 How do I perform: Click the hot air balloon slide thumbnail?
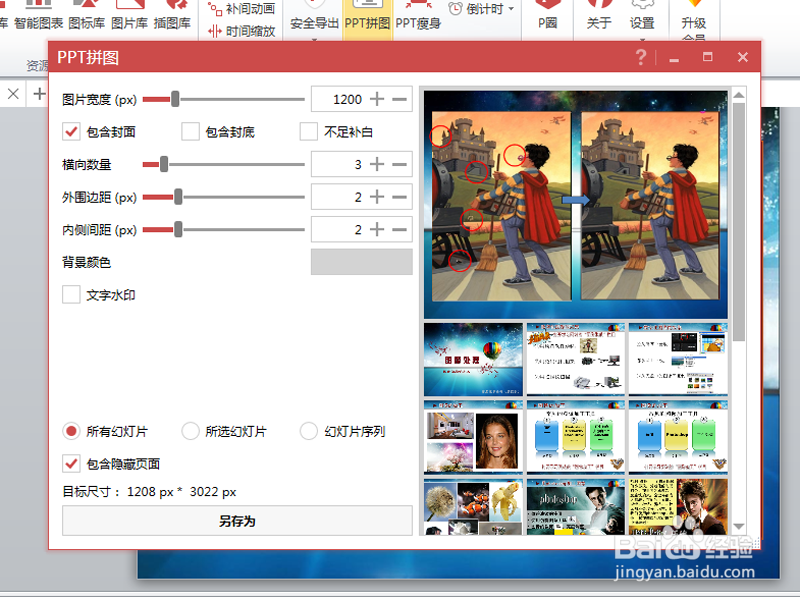tap(473, 360)
